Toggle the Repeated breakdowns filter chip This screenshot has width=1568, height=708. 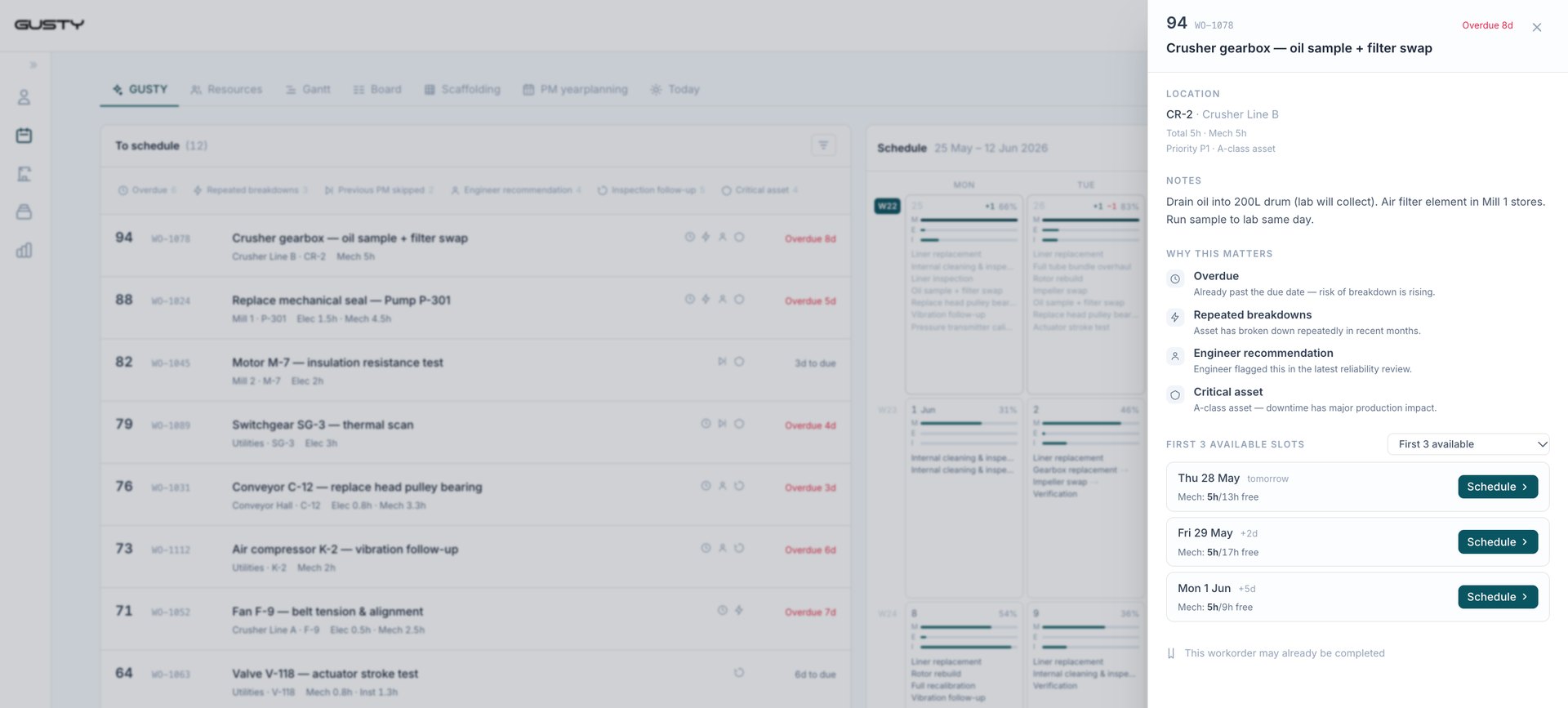click(251, 190)
